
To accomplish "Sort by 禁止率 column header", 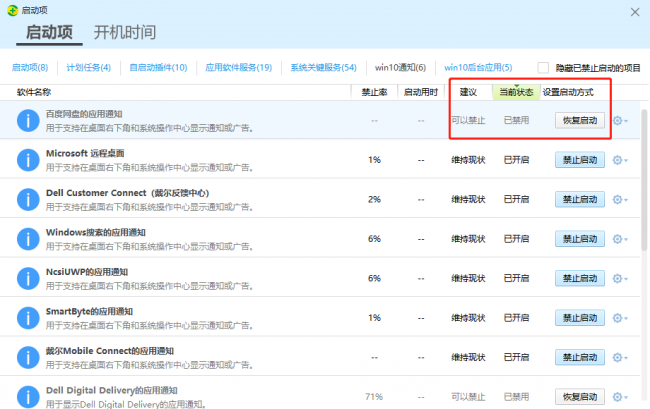I will coord(374,92).
